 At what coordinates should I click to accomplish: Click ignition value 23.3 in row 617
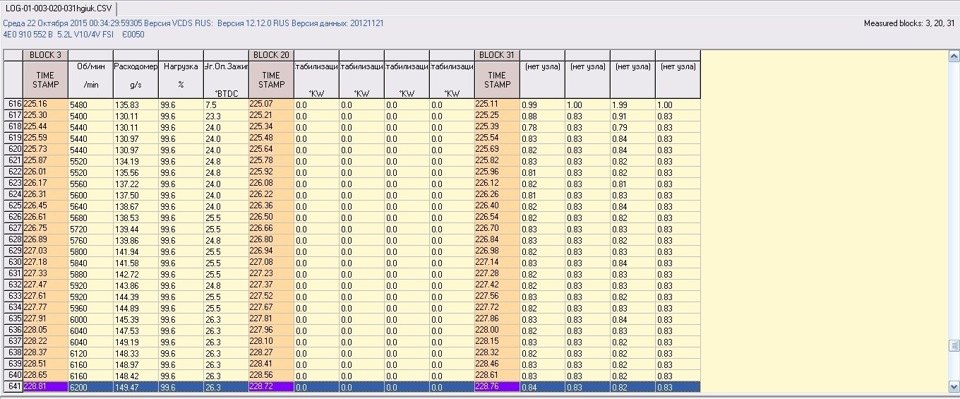point(226,116)
